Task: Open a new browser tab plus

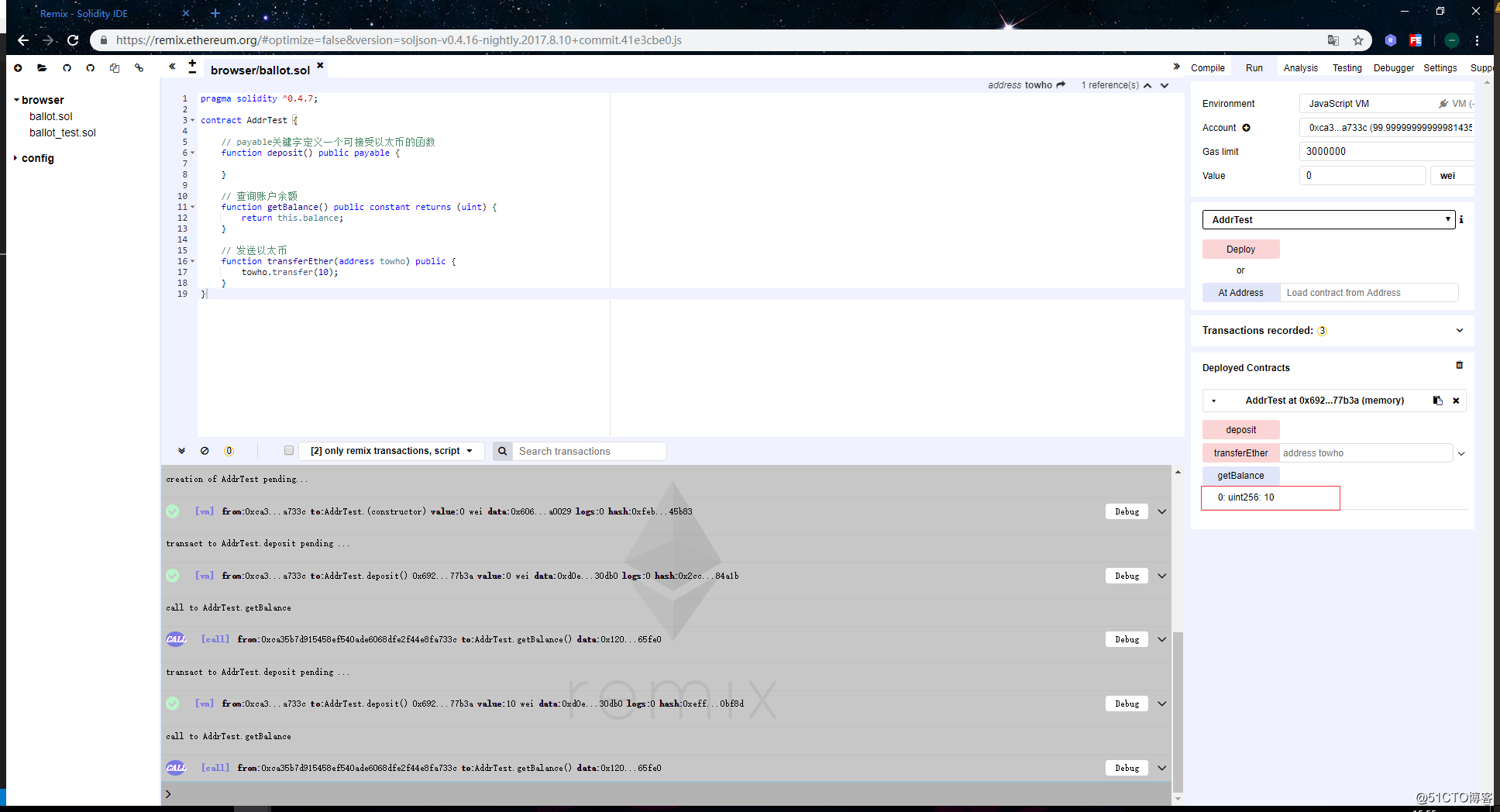Action: coord(215,13)
